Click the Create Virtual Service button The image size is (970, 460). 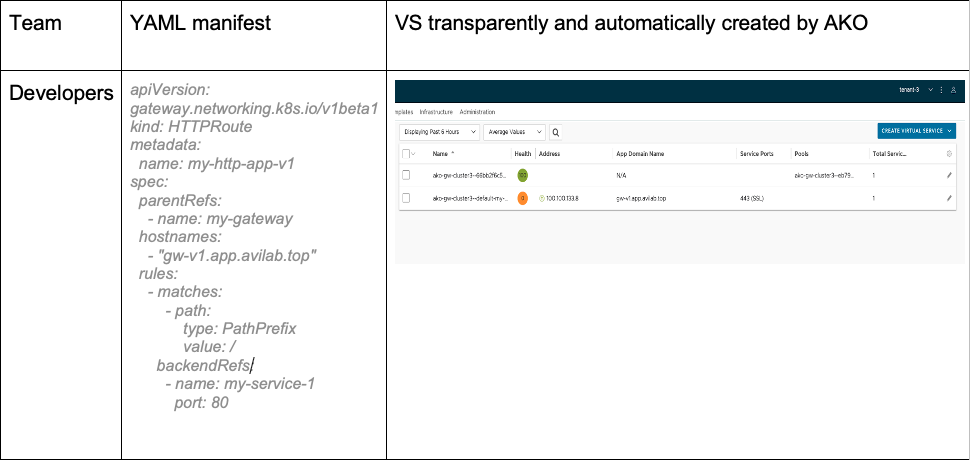click(915, 131)
